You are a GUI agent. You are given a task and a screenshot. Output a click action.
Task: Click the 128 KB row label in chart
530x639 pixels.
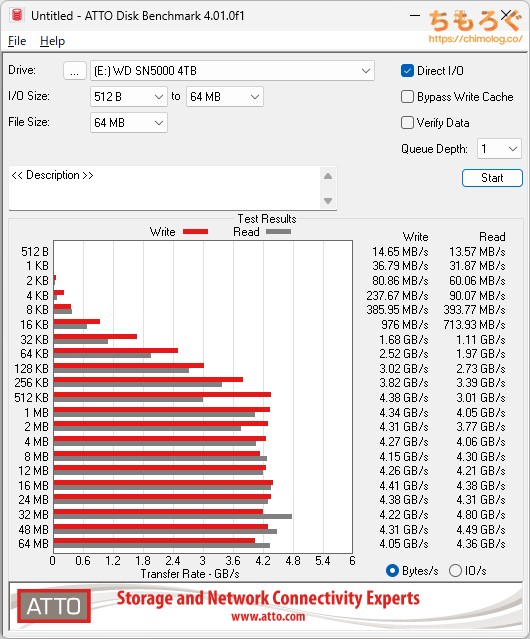click(x=31, y=368)
